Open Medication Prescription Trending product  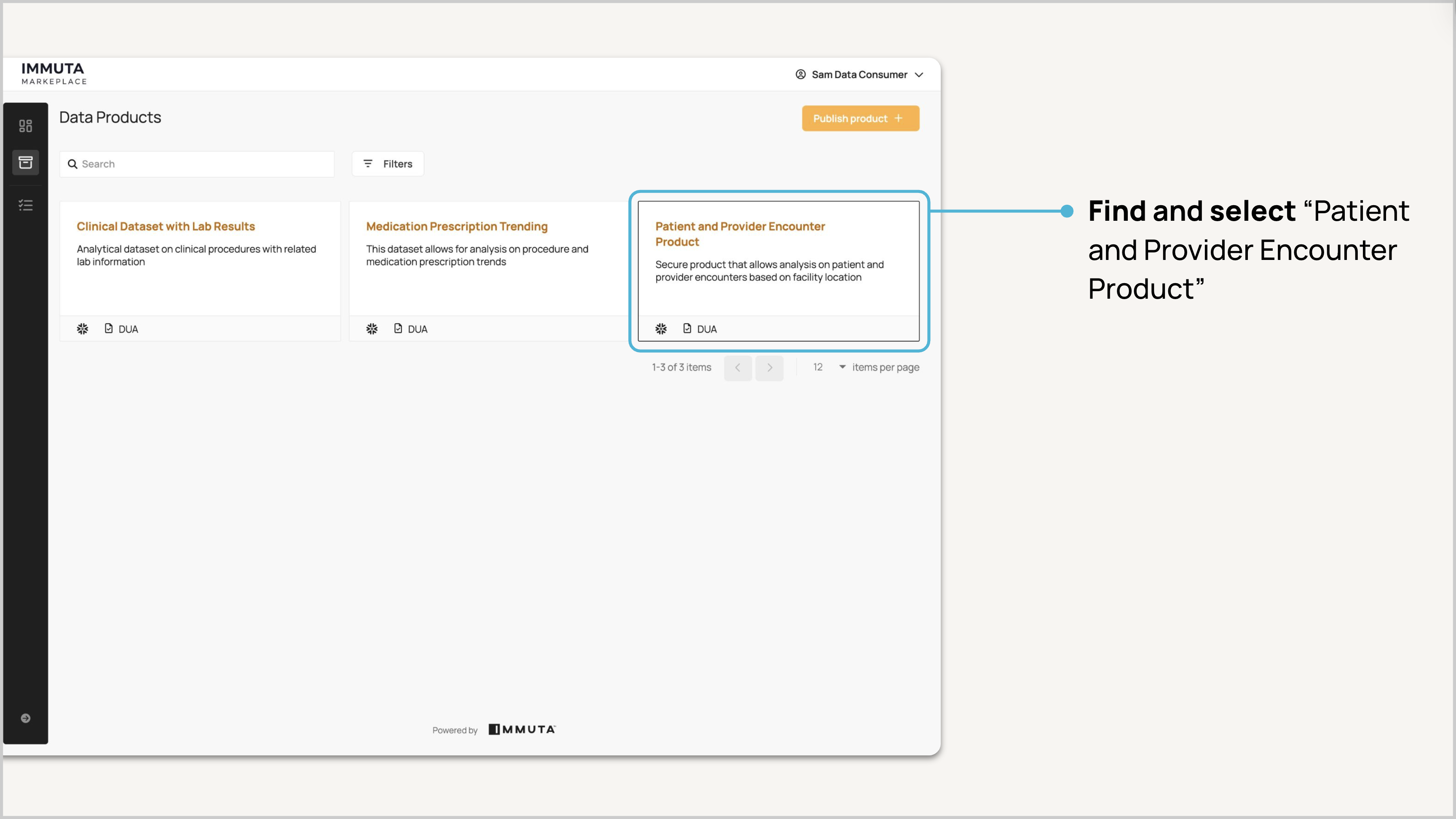pos(457,227)
